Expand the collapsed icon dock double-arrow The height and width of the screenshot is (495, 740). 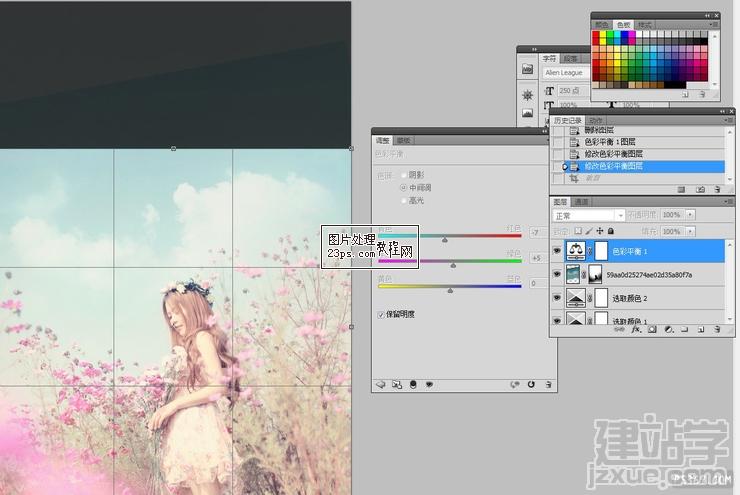pos(534,49)
